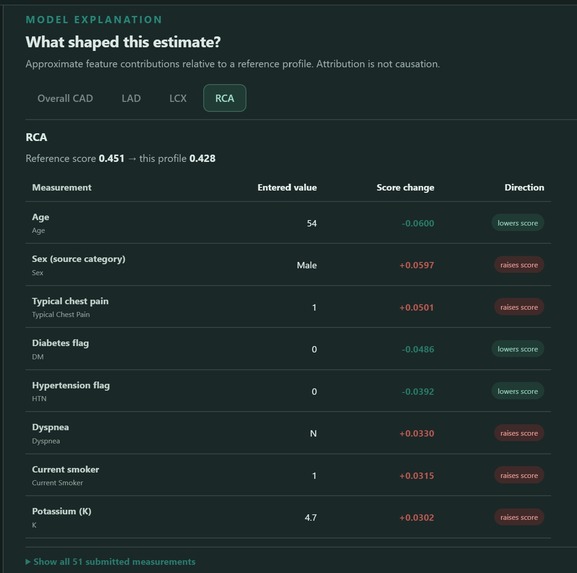Click the +0.0315 score change
This screenshot has height=573, width=577.
[417, 476]
